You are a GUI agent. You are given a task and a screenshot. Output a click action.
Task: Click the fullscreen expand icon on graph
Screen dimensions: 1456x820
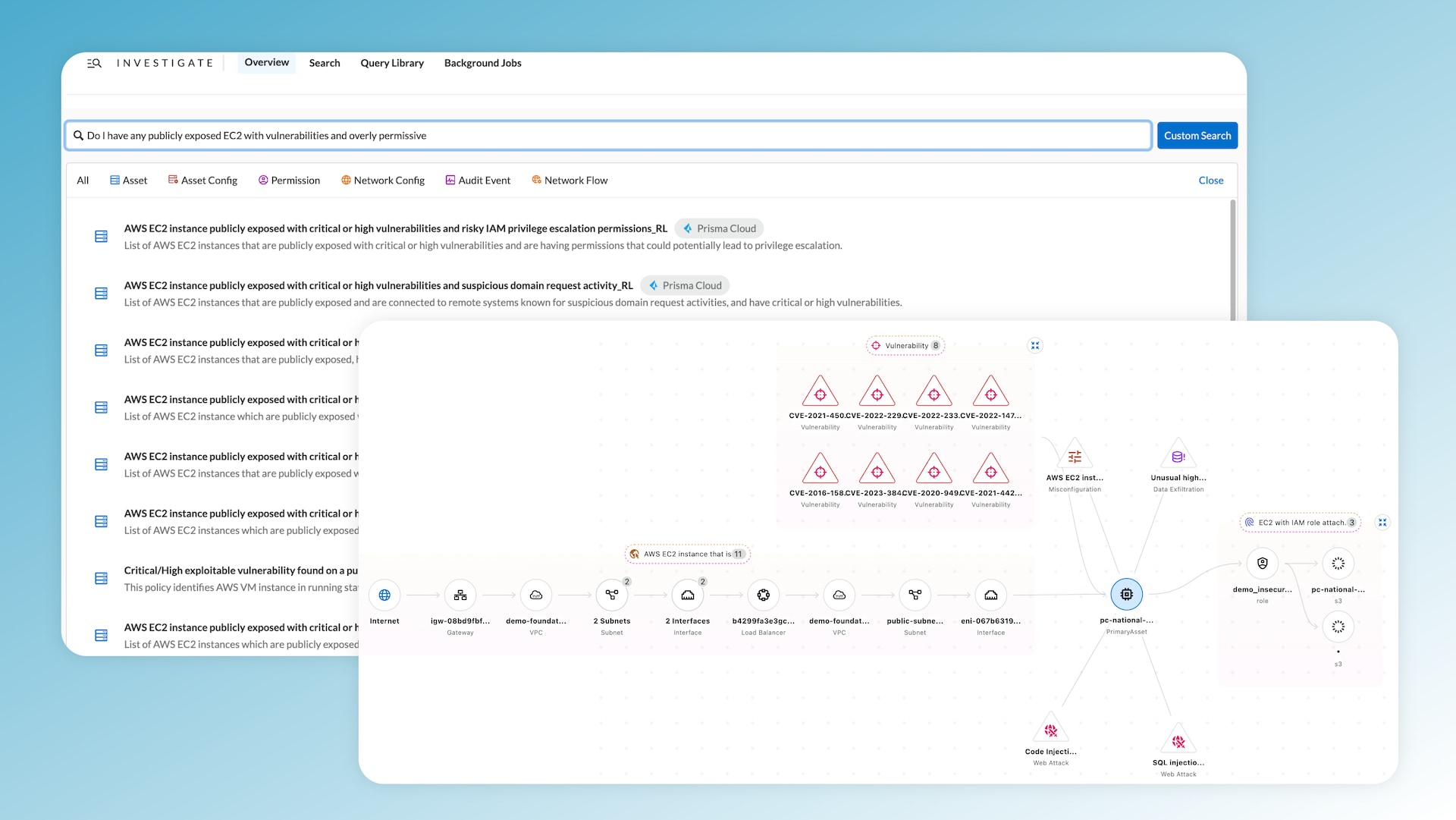tap(1035, 345)
